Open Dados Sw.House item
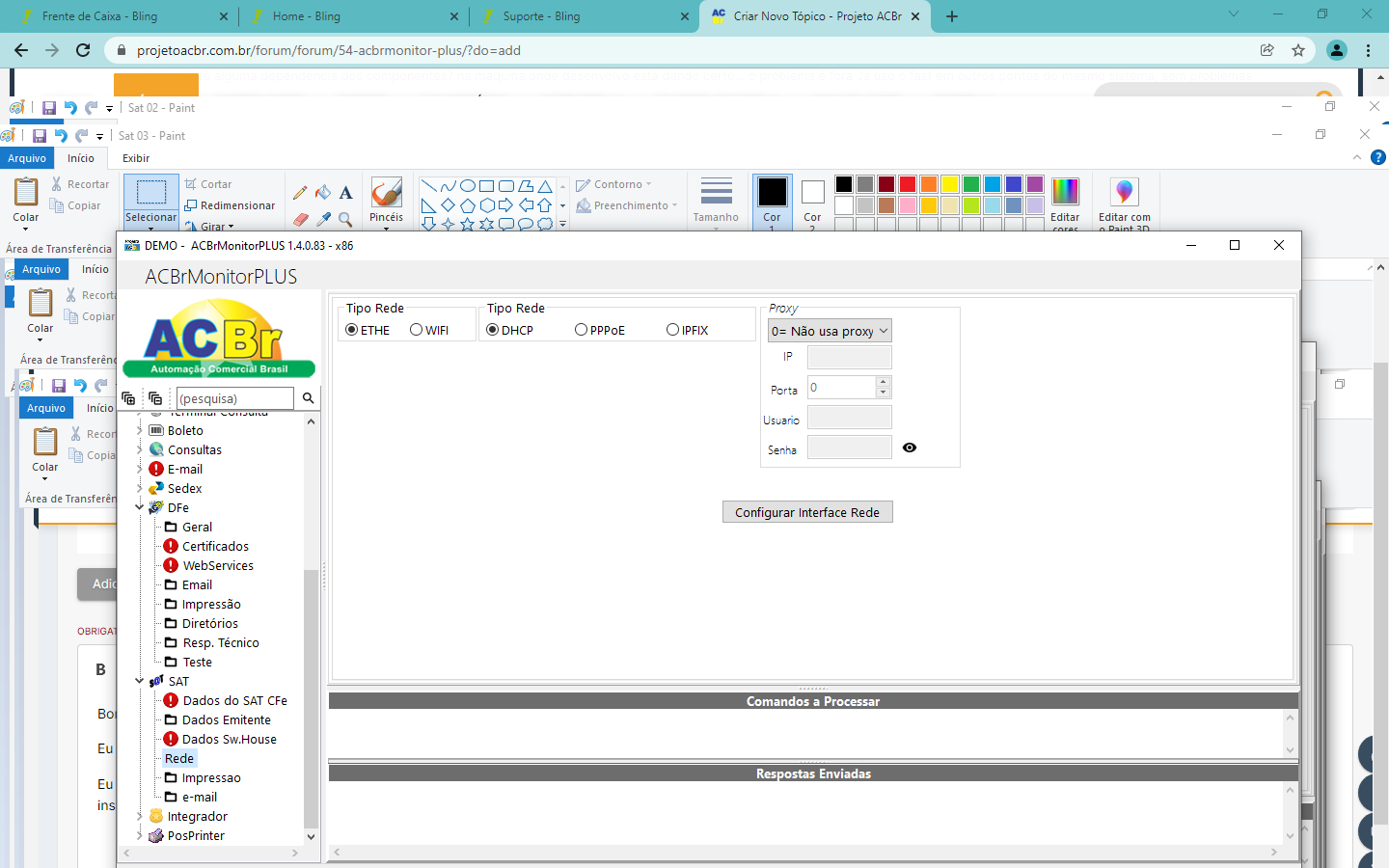 pyautogui.click(x=229, y=739)
